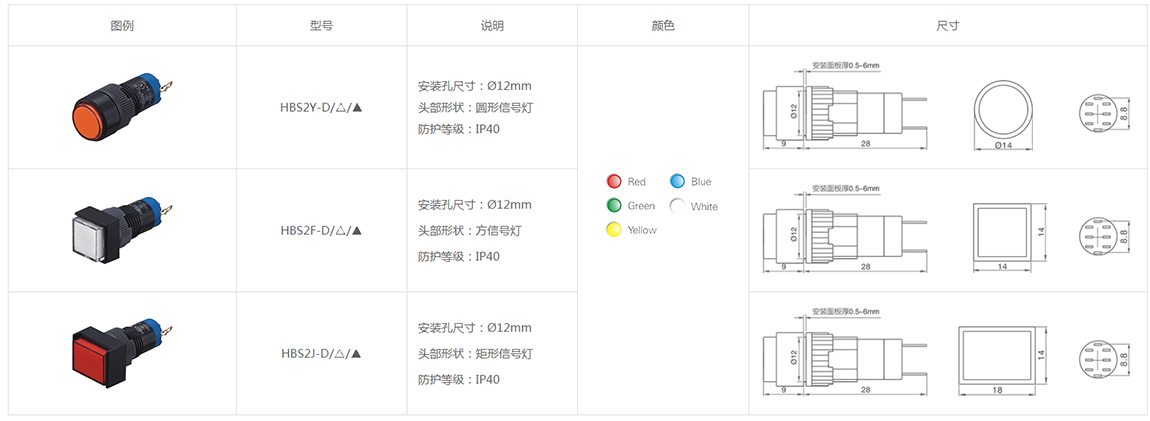Select the White color swatch
Screen dimensions: 1150x421
coord(678,206)
